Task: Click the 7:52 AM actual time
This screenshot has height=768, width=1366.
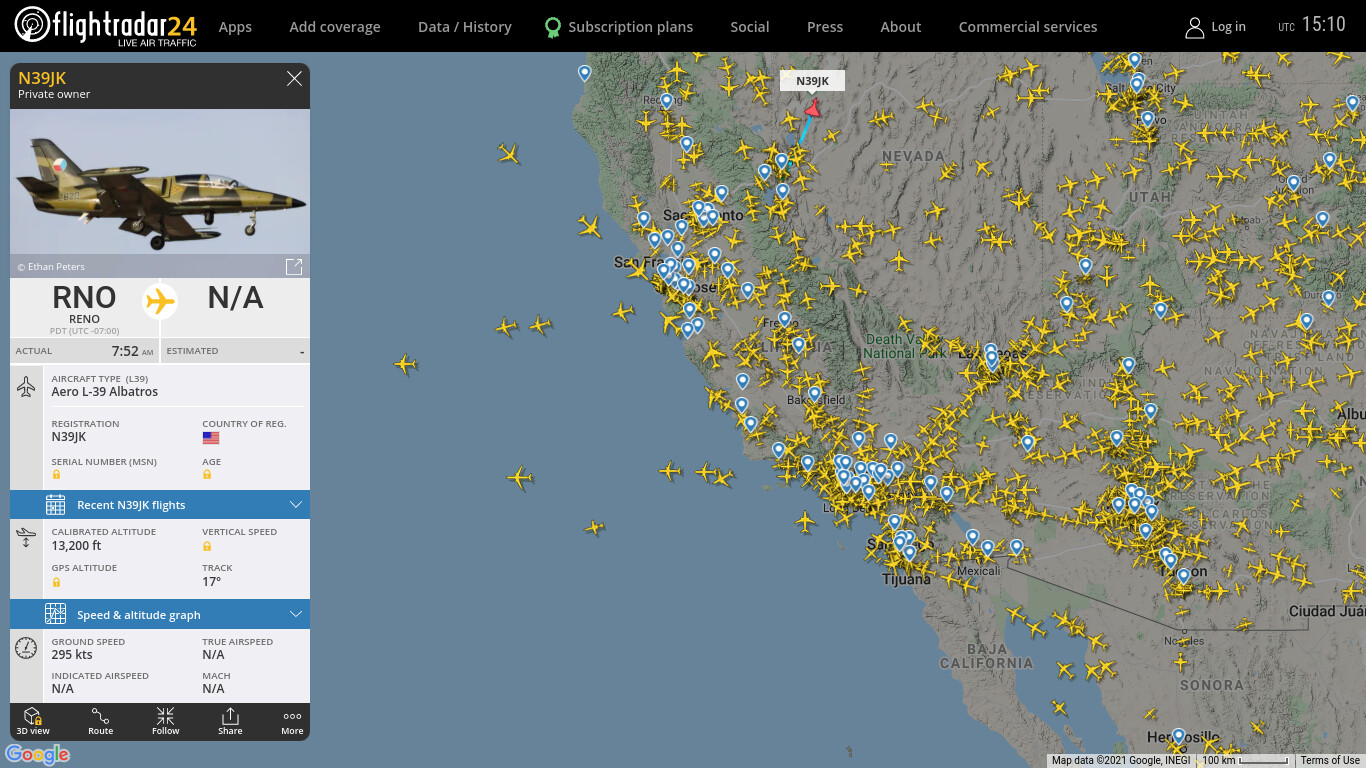Action: 133,351
